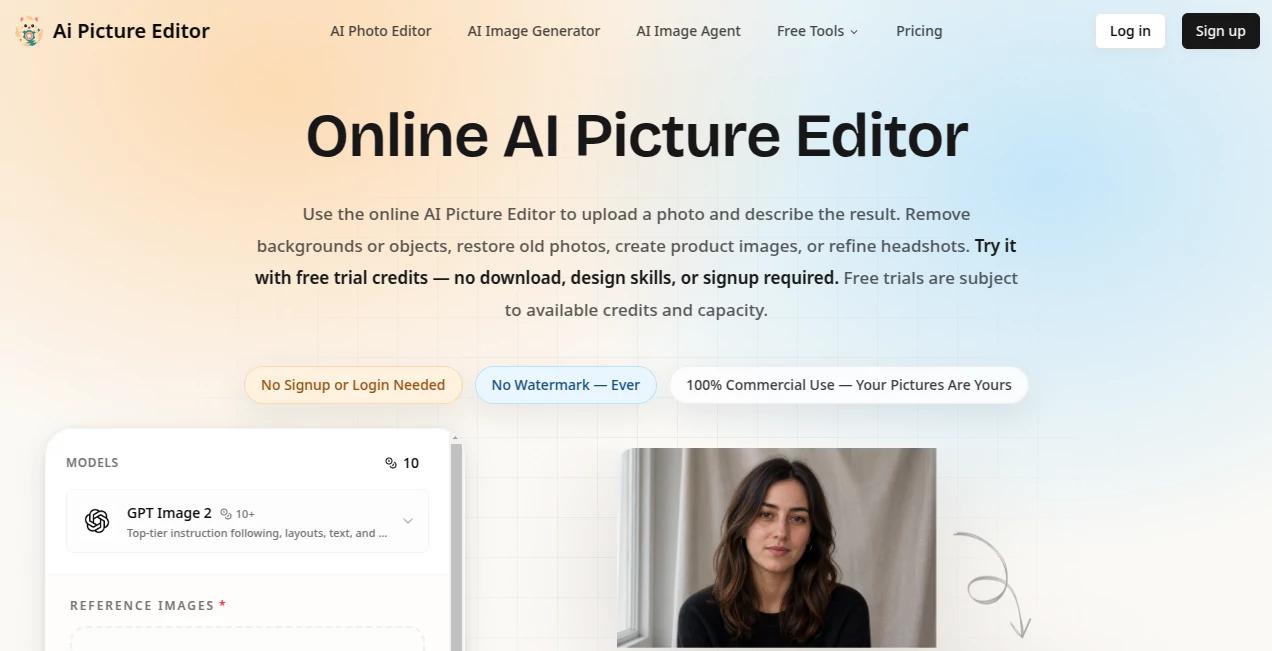
Task: Click the Ai Picture Editor mascot logo
Action: click(29, 31)
